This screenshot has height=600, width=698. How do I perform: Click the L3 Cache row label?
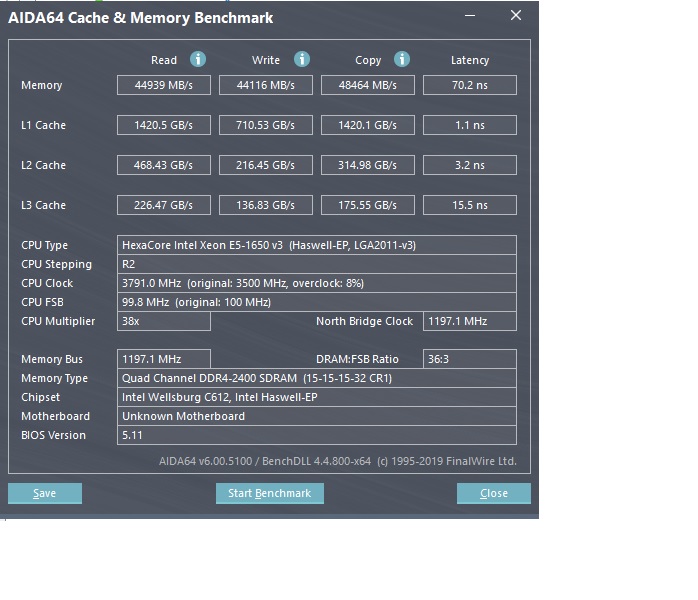[43, 205]
